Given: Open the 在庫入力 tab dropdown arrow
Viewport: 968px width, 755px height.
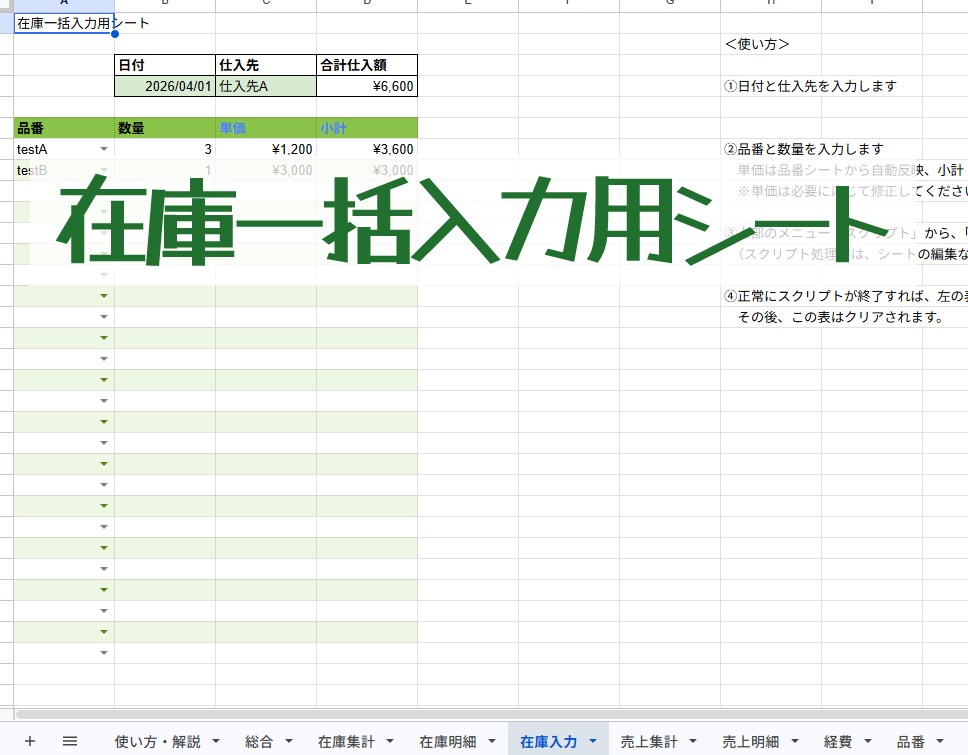Looking at the screenshot, I should click(593, 741).
